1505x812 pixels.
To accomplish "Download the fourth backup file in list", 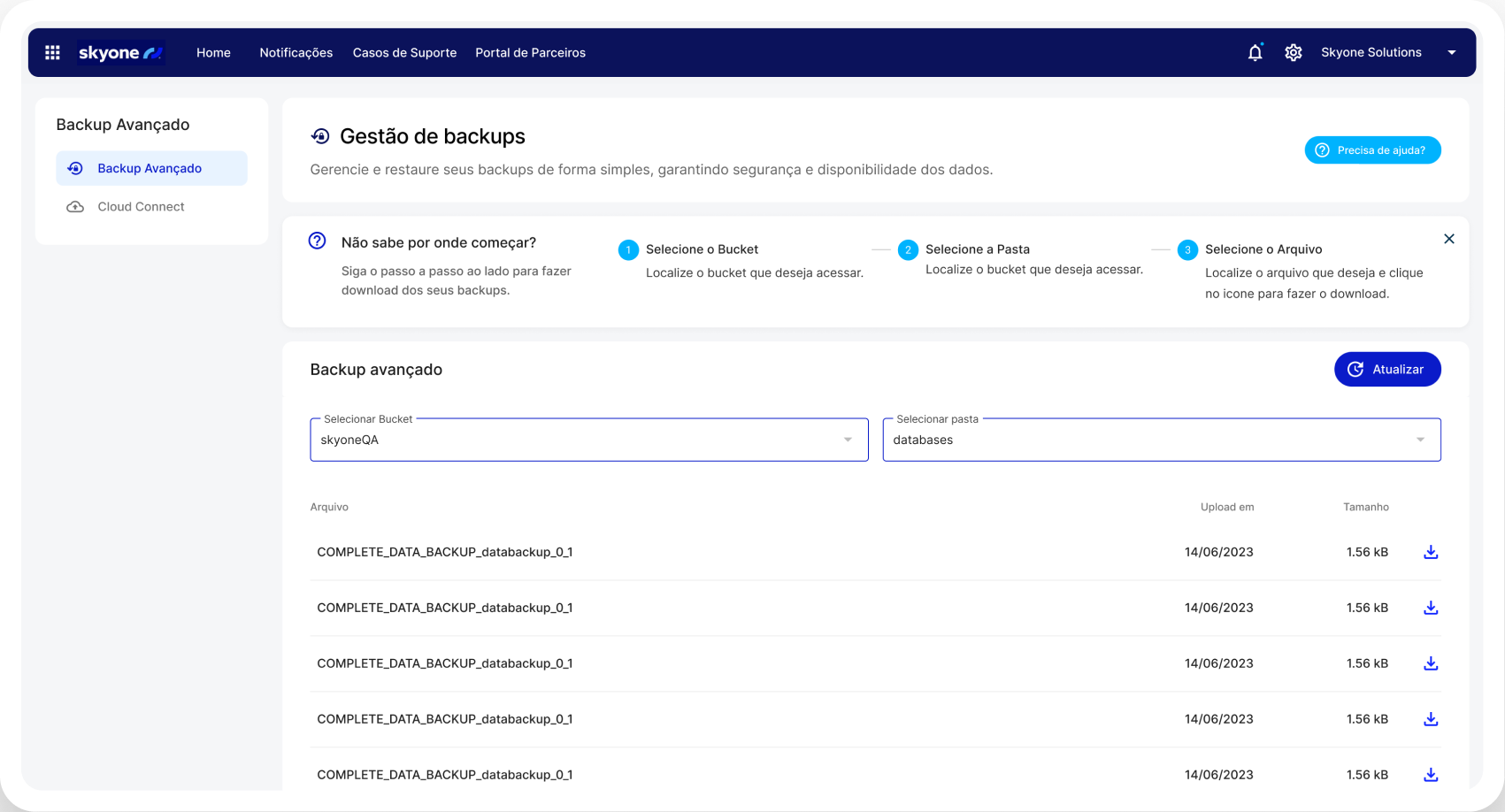I will (x=1430, y=719).
